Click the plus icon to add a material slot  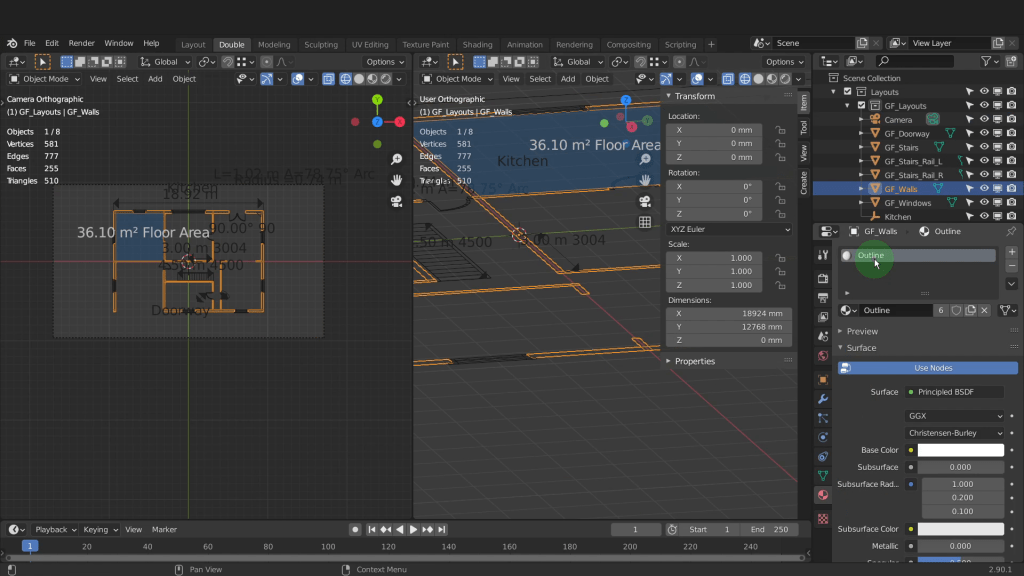tap(1011, 252)
